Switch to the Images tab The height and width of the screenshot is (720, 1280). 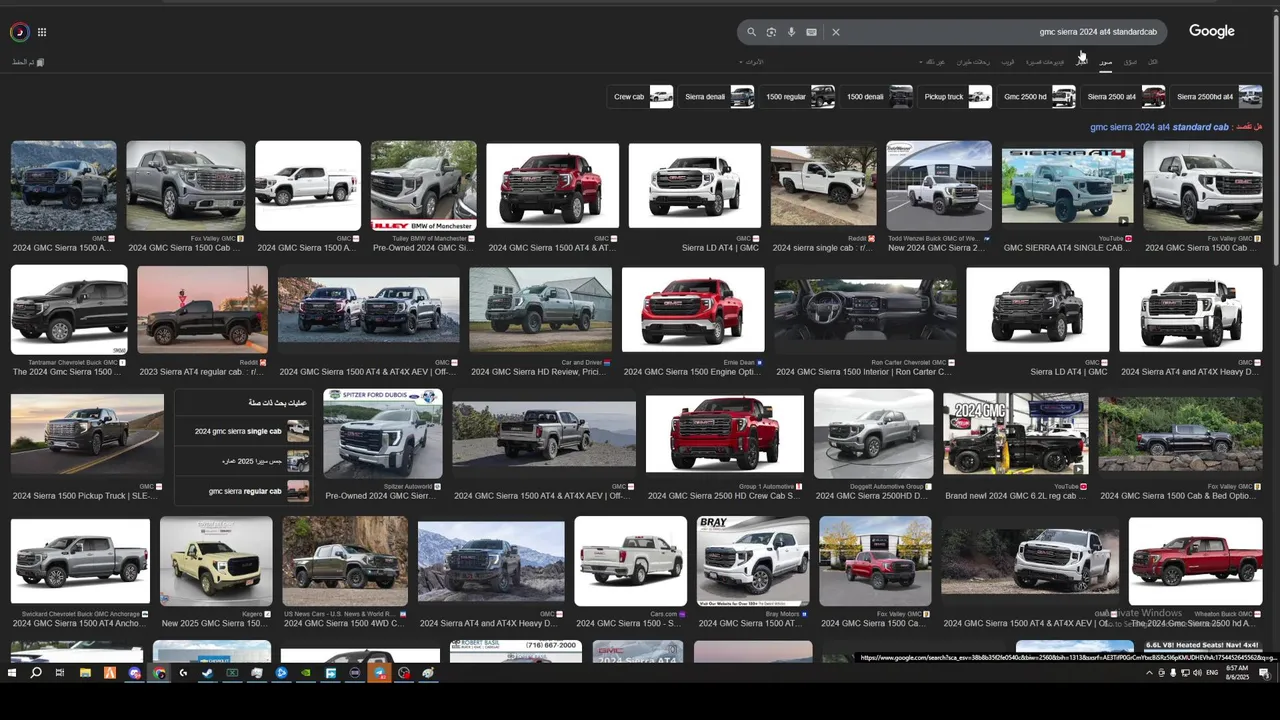tap(1105, 62)
